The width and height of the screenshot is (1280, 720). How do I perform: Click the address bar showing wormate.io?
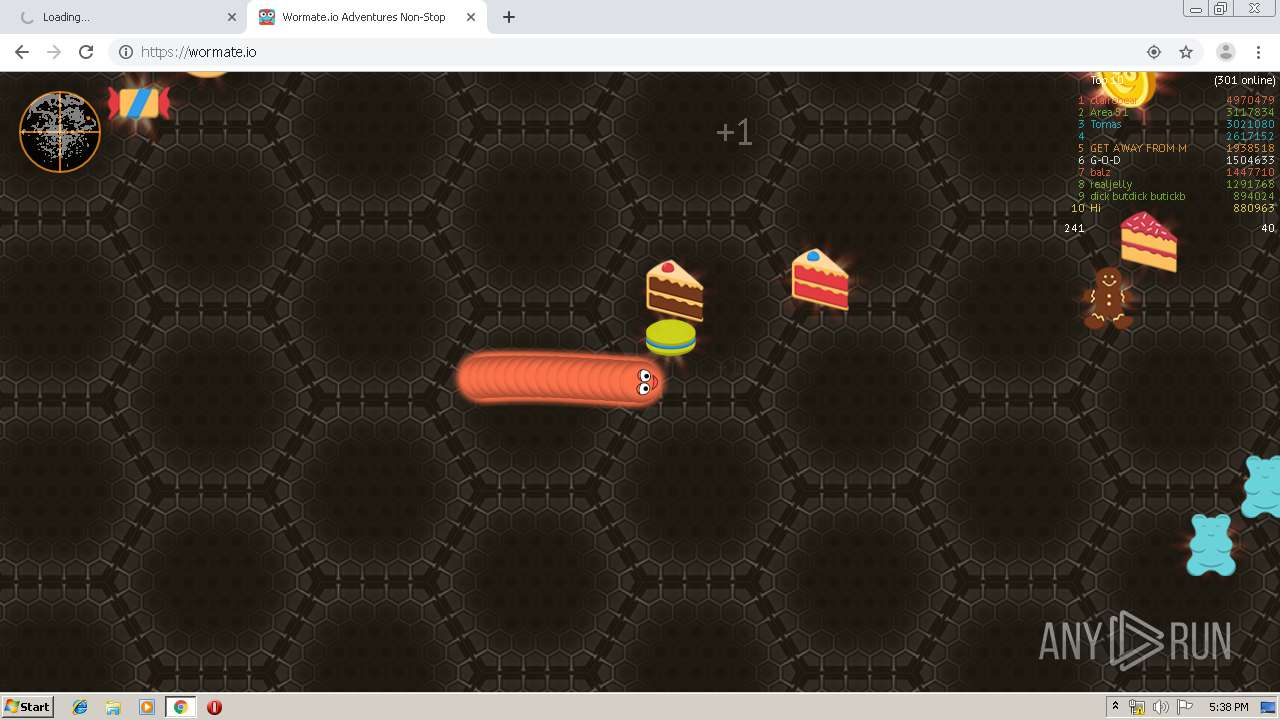coord(640,52)
